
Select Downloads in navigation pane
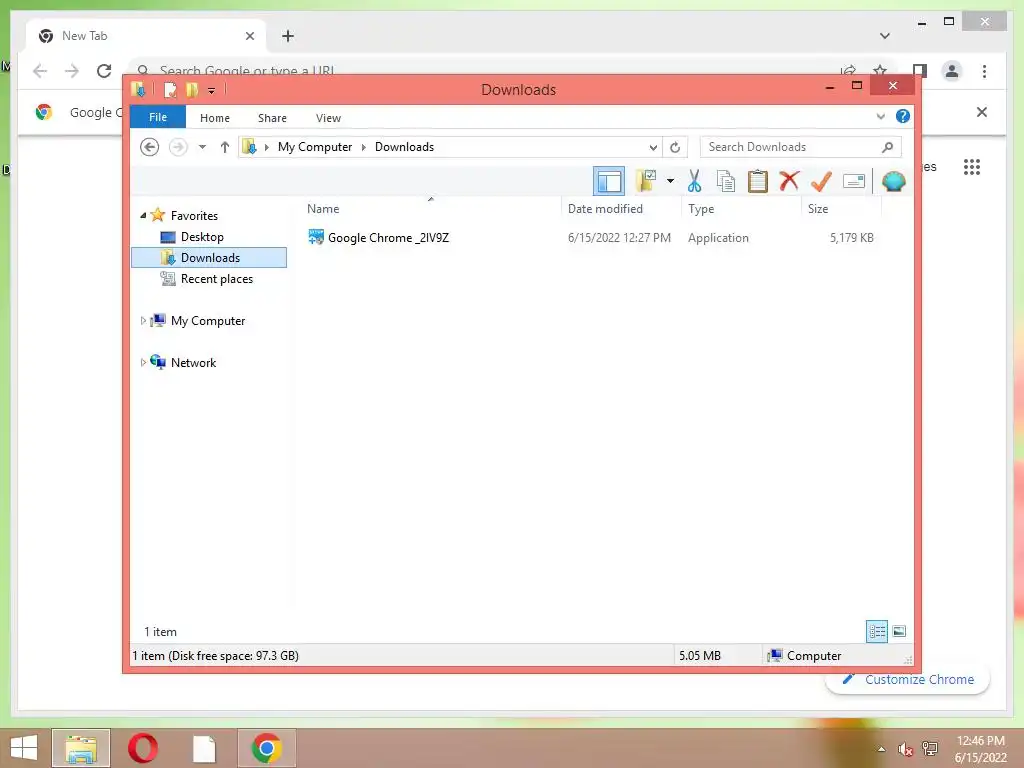click(x=209, y=257)
